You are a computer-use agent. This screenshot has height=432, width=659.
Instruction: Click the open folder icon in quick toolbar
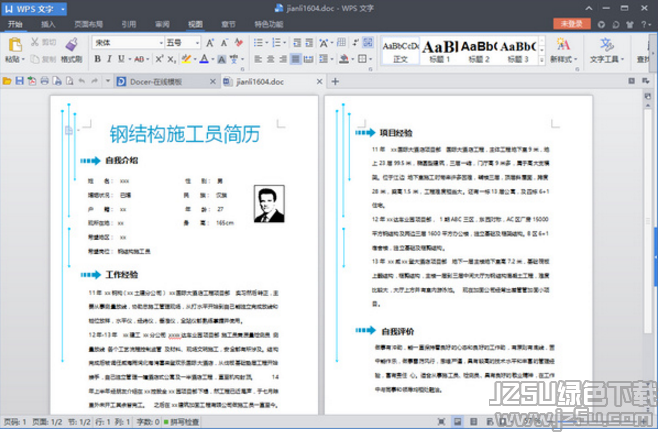click(7, 81)
